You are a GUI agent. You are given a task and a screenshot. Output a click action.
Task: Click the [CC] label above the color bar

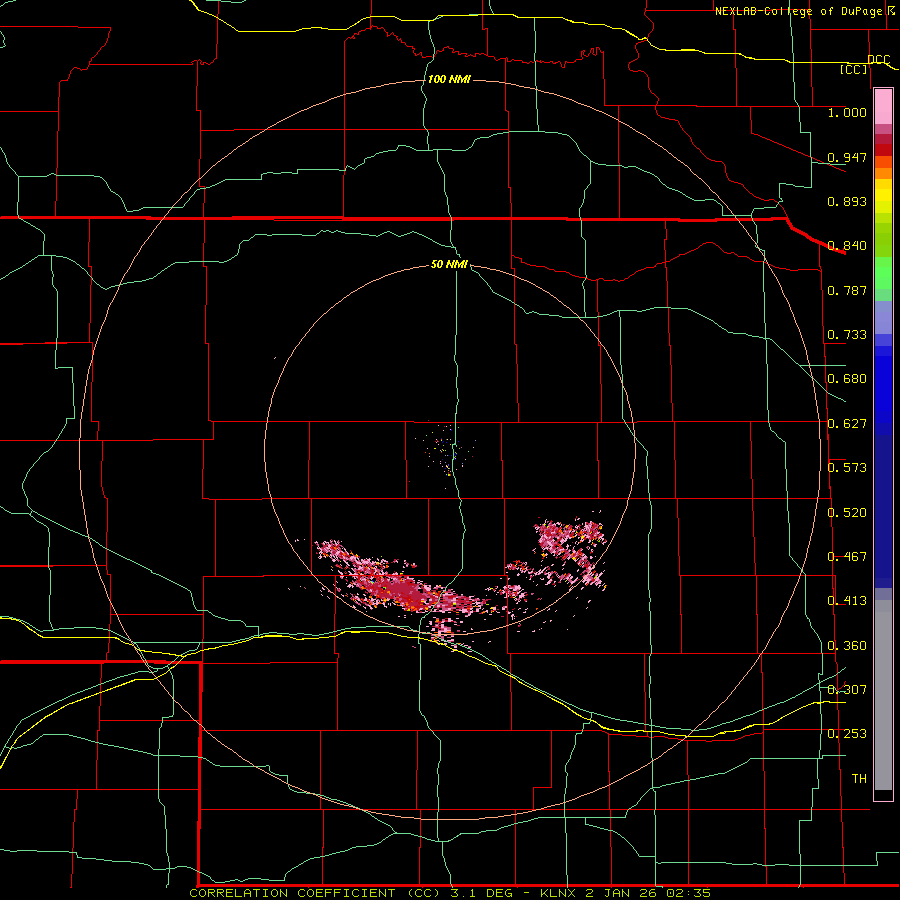pos(854,69)
